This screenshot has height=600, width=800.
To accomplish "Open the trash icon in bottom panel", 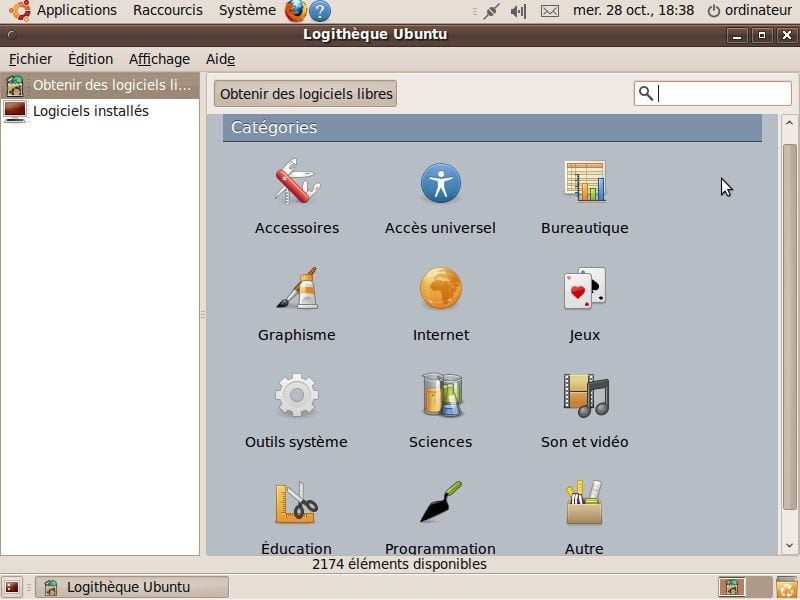I will pos(786,587).
